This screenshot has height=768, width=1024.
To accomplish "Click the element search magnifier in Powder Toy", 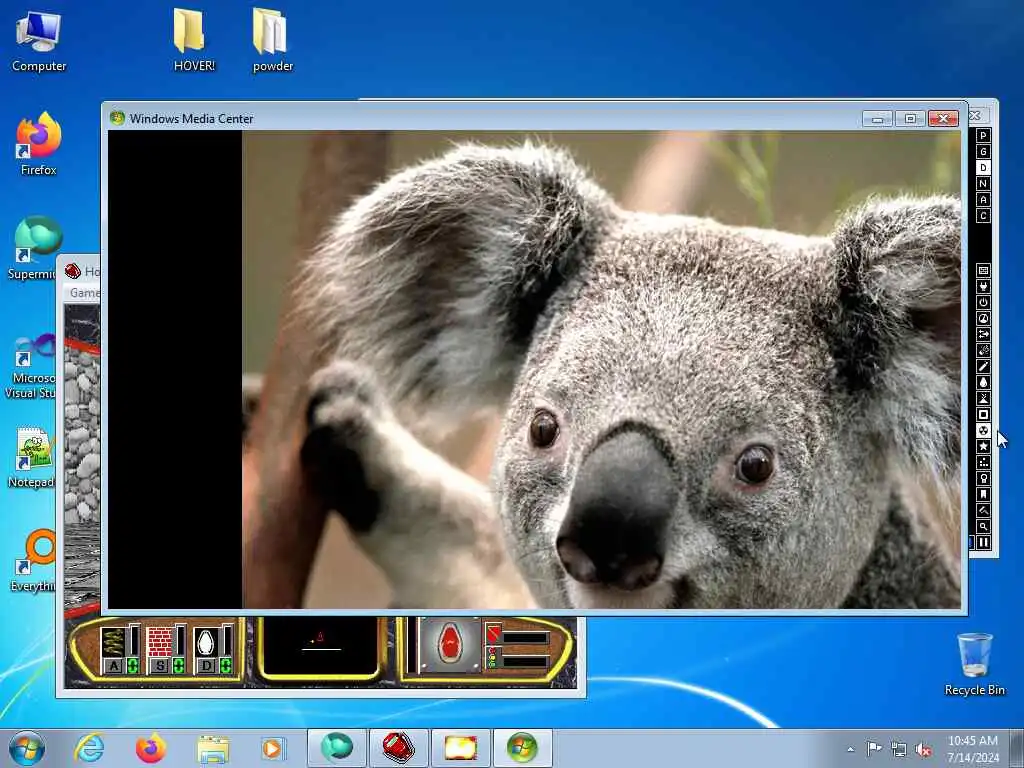I will coord(983,526).
